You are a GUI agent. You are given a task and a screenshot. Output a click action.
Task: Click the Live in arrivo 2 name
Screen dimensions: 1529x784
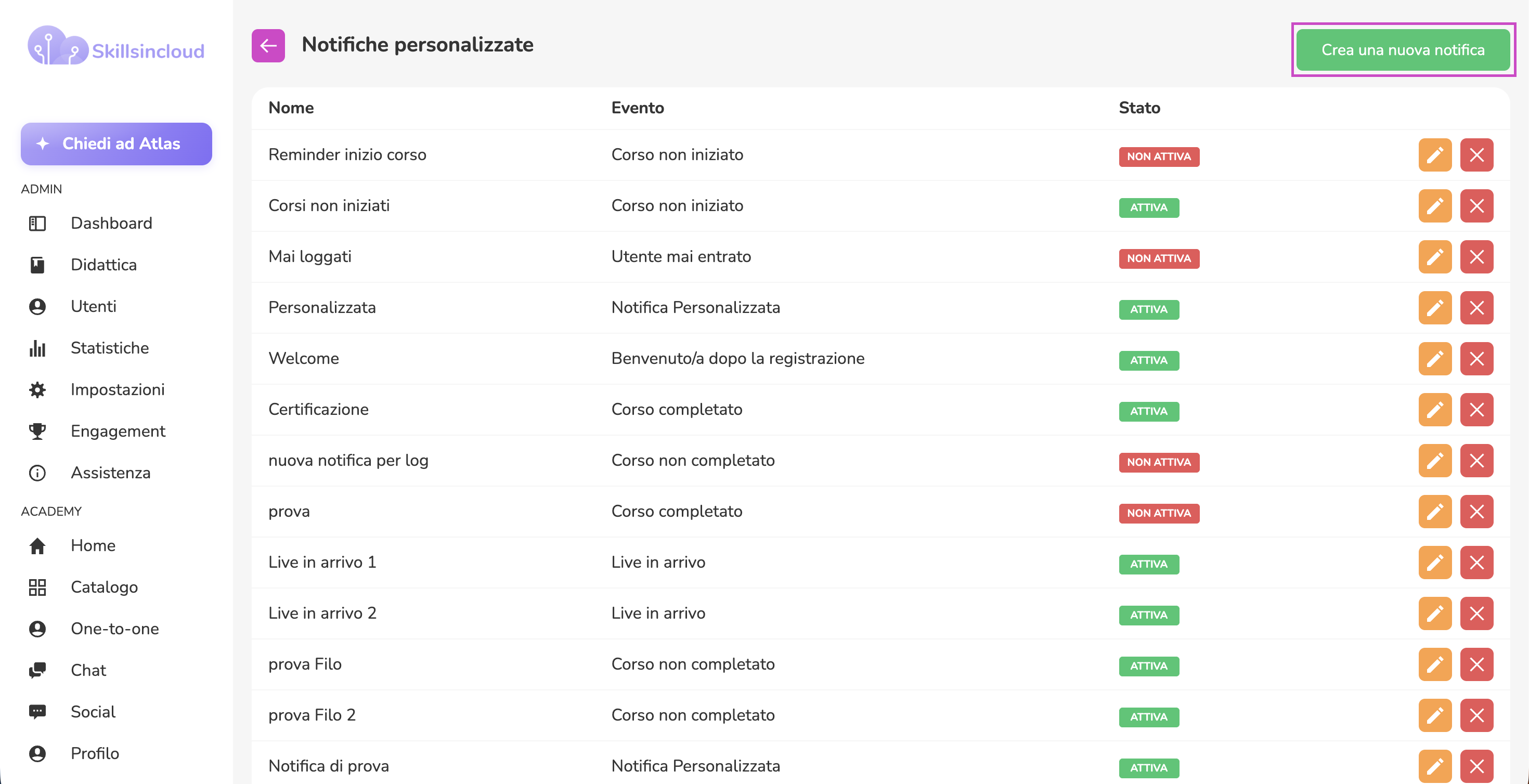[x=322, y=613]
